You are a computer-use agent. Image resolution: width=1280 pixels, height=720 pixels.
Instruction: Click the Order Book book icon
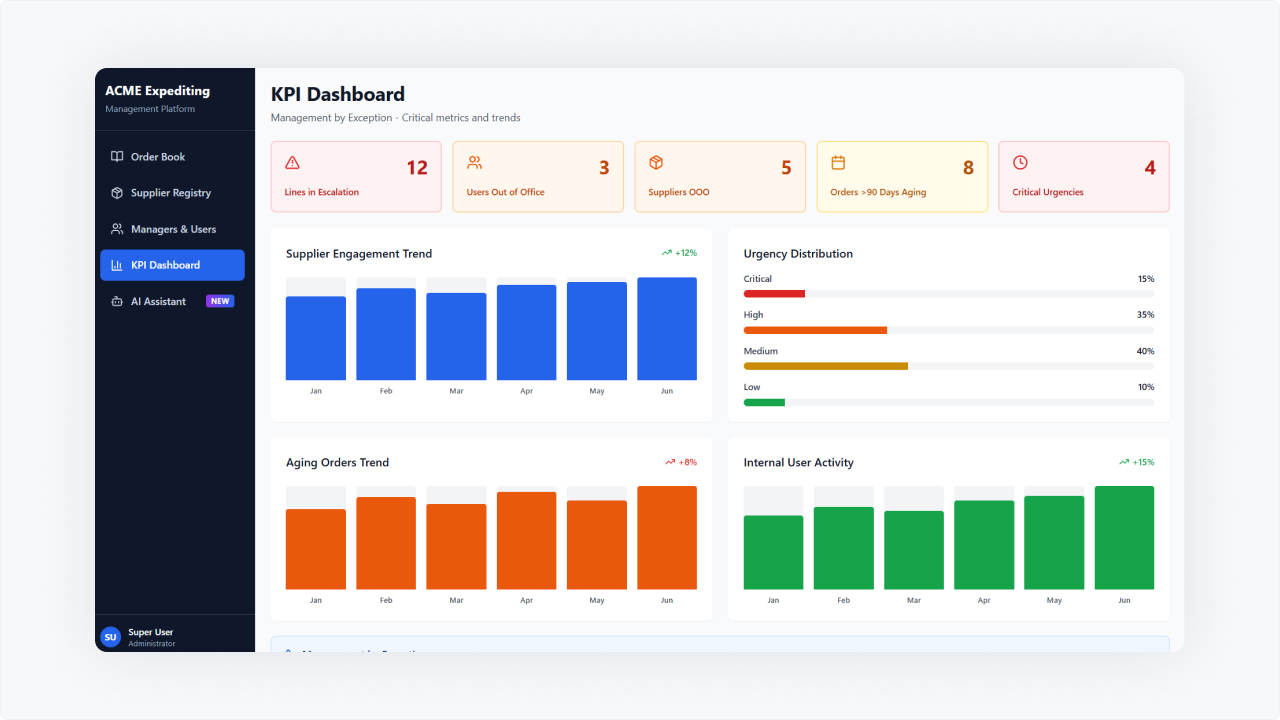(x=117, y=157)
